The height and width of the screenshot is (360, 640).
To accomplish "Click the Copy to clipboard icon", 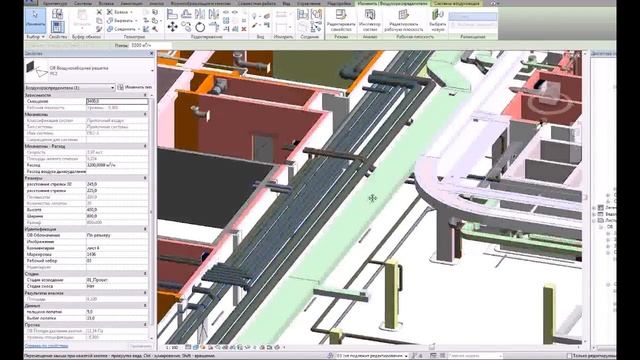I will point(99,20).
